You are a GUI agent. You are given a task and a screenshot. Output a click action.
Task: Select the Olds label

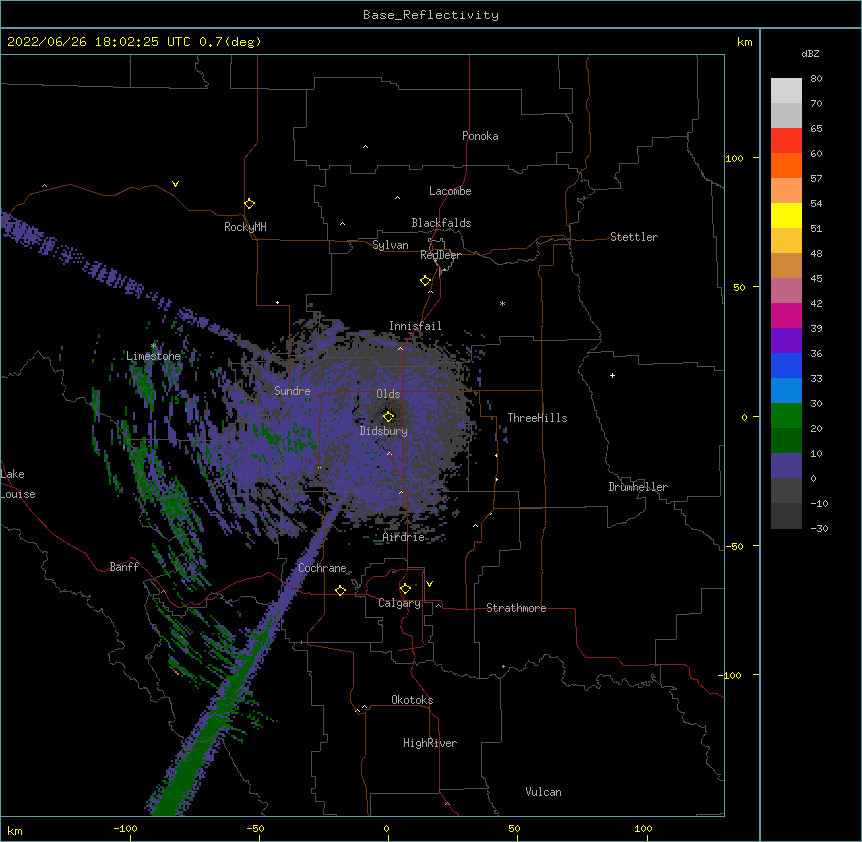(x=388, y=394)
